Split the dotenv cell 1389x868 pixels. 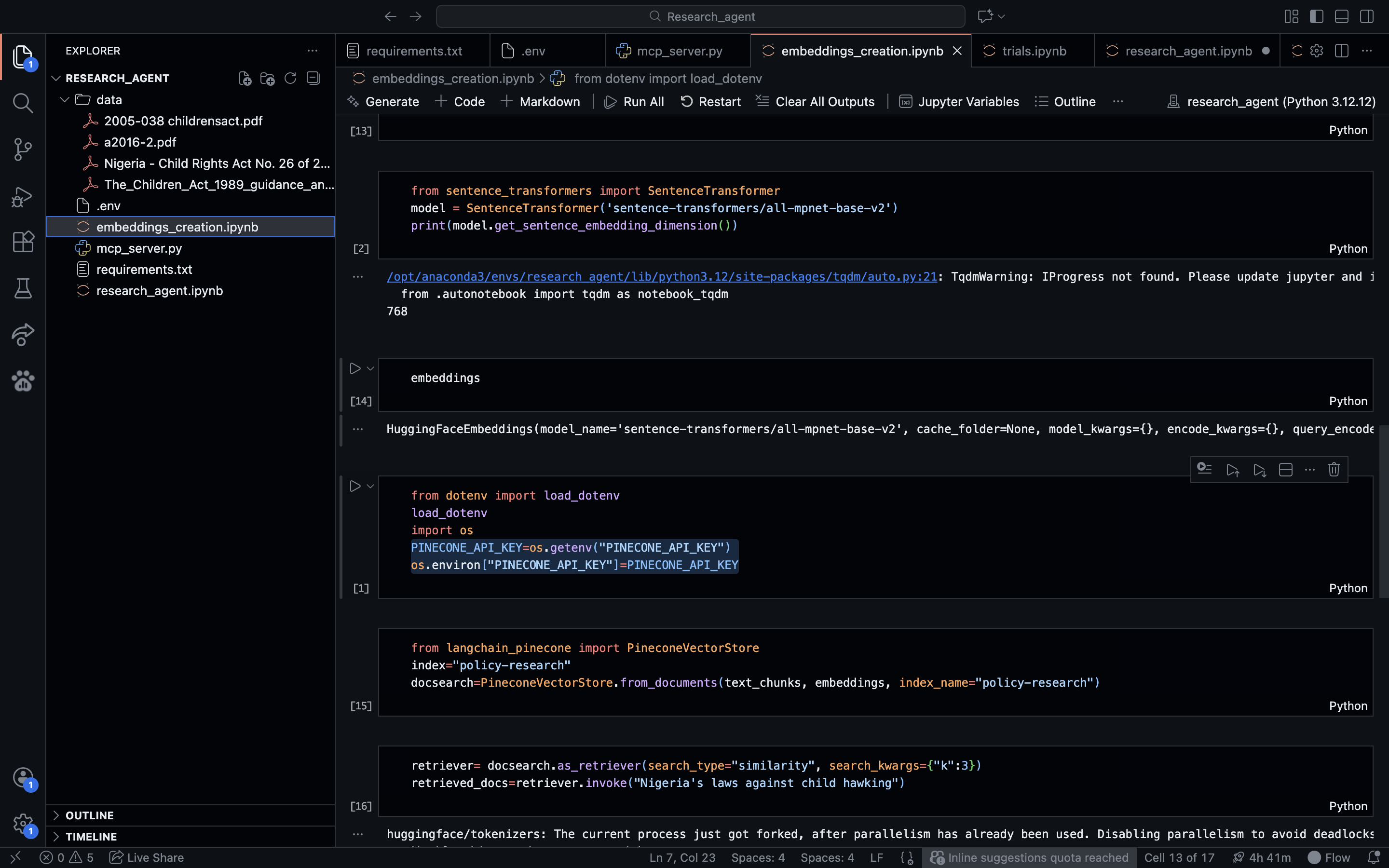coord(1286,470)
